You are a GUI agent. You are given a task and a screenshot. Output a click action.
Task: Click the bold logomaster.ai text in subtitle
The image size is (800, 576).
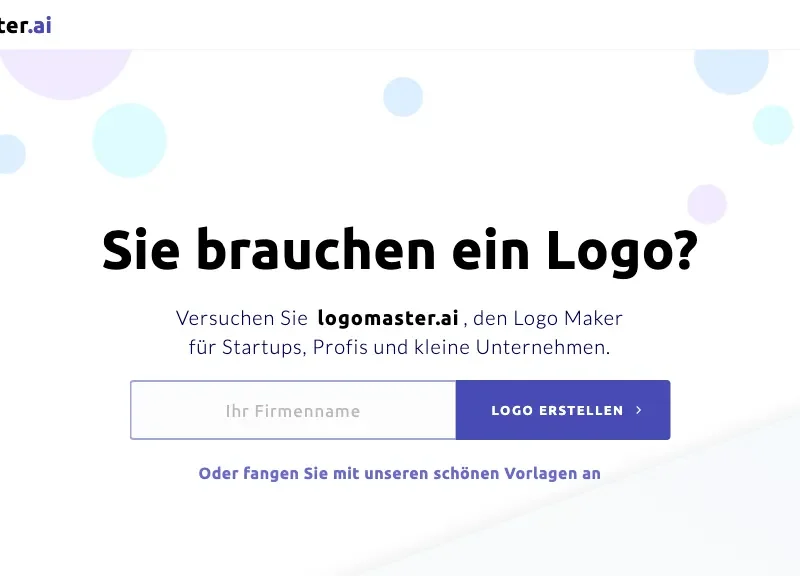pyautogui.click(x=388, y=318)
